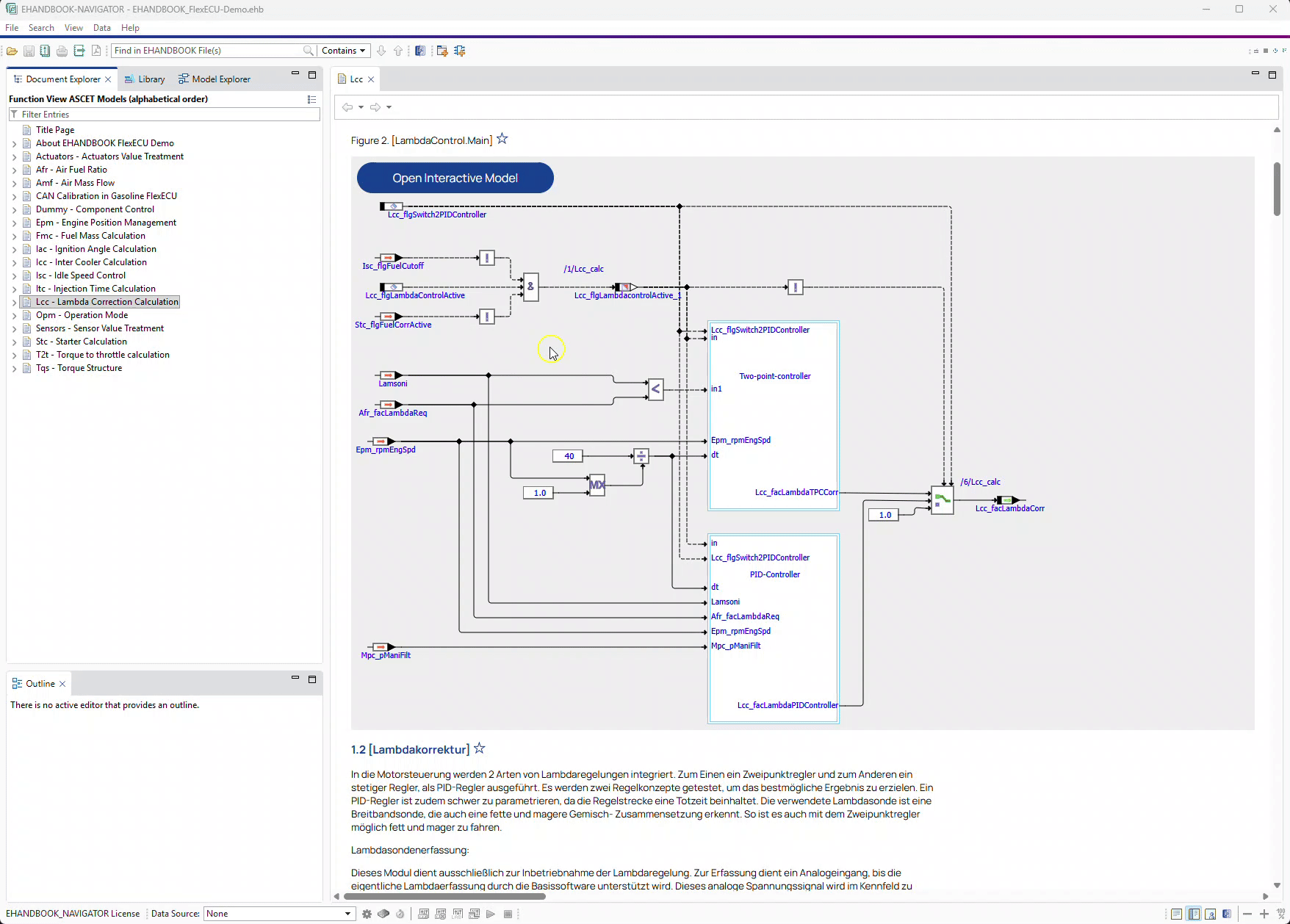Screen dimensions: 1290x924
Task: Click the navigate back arrow in Lcc editor
Action: pos(347,107)
